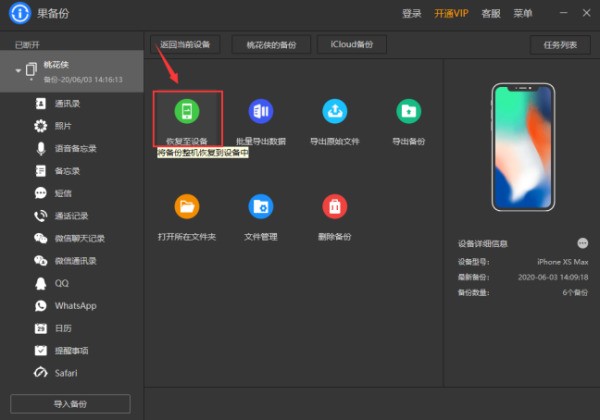Click the 恢复至设备 restore-to-device icon
600x420 pixels.
pyautogui.click(x=187, y=111)
